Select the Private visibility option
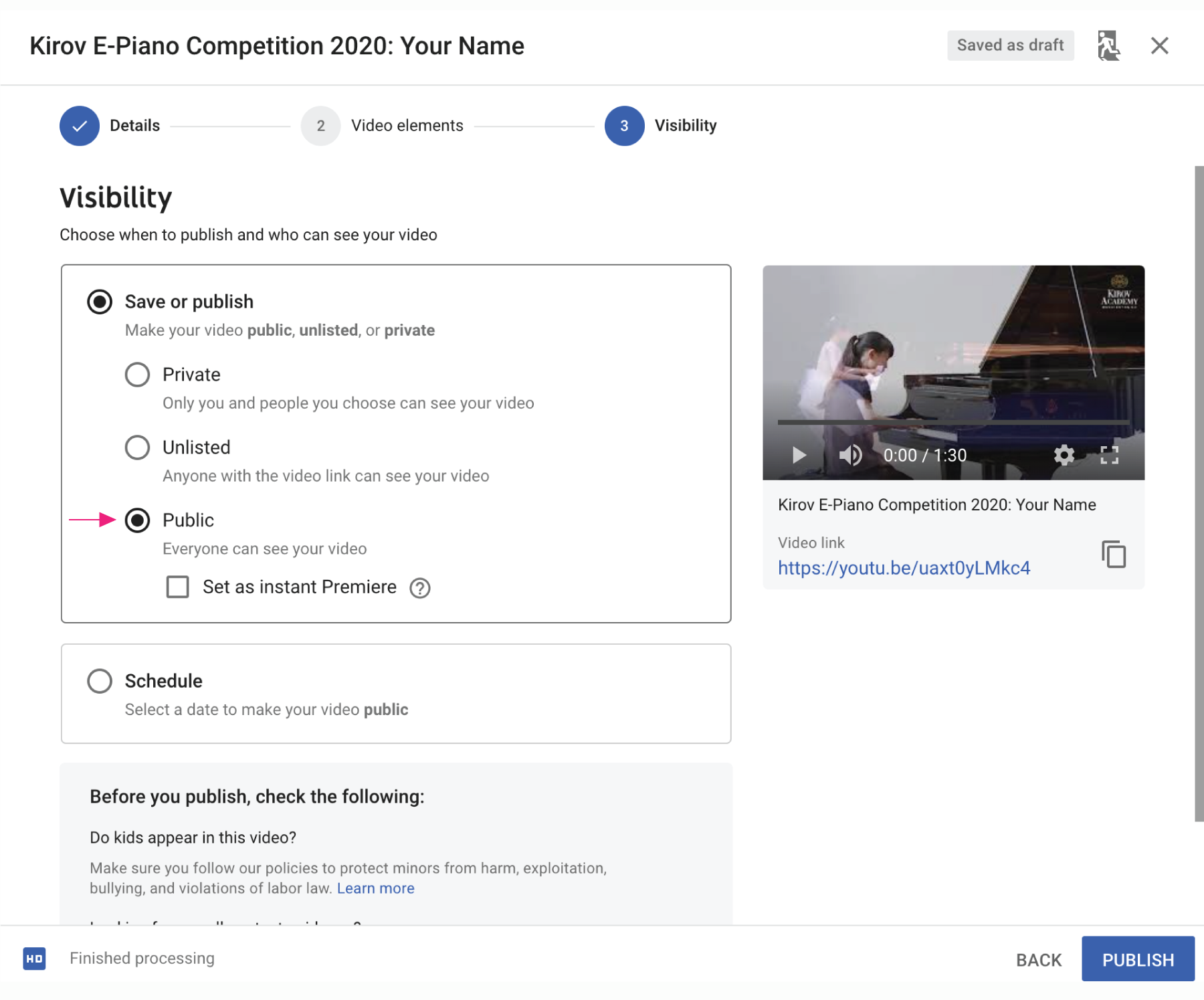The height and width of the screenshot is (1000, 1204). [138, 375]
